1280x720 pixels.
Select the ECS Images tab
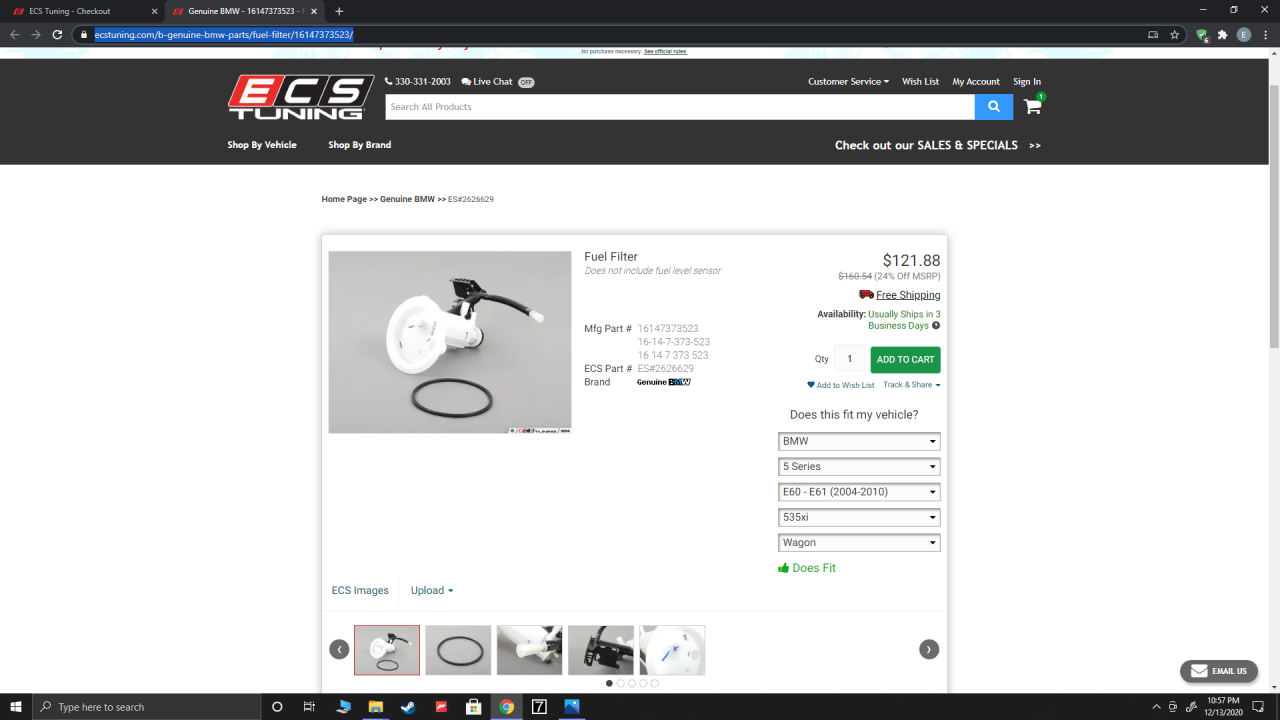tap(360, 591)
